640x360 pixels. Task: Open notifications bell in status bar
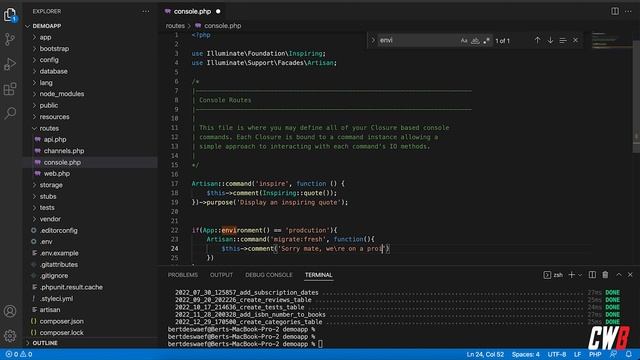click(x=629, y=354)
